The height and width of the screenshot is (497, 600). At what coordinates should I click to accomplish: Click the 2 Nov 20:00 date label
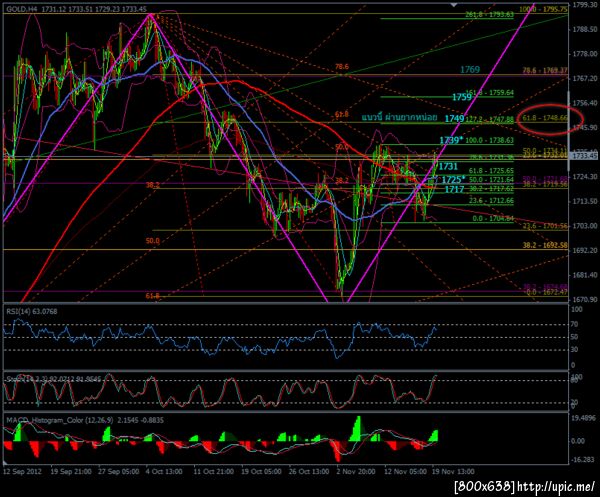click(355, 471)
